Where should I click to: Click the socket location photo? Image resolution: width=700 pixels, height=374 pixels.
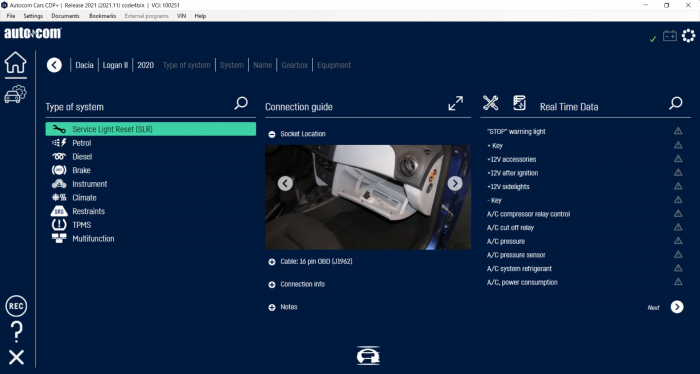point(368,197)
